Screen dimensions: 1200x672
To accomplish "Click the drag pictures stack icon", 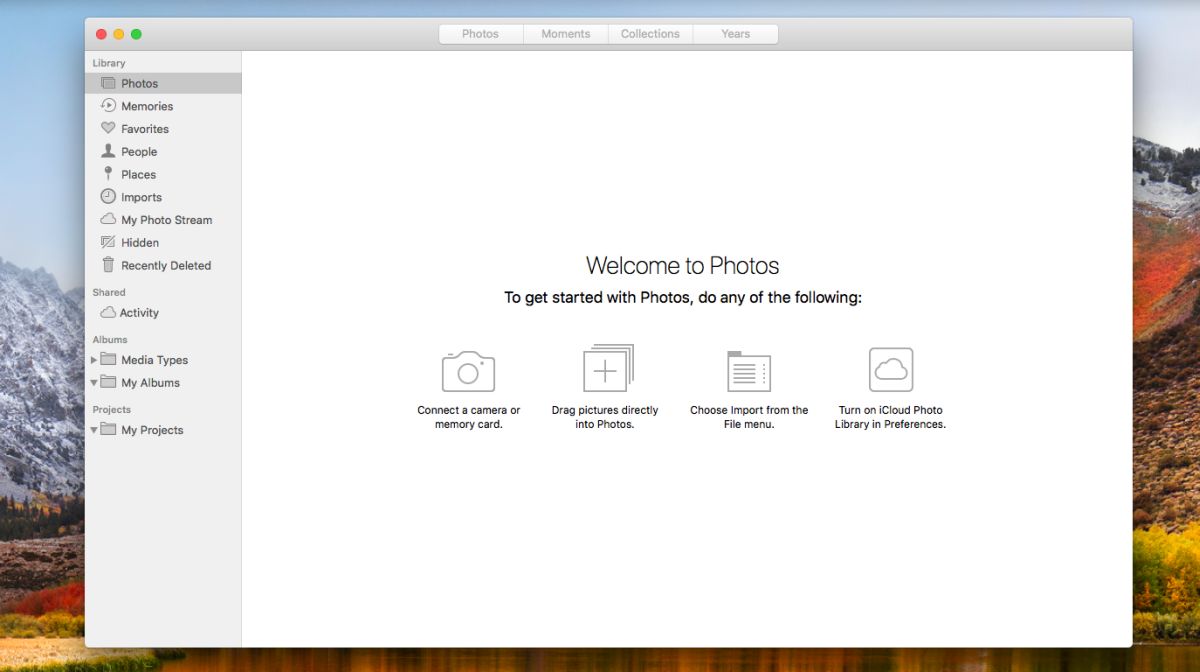I will point(607,369).
